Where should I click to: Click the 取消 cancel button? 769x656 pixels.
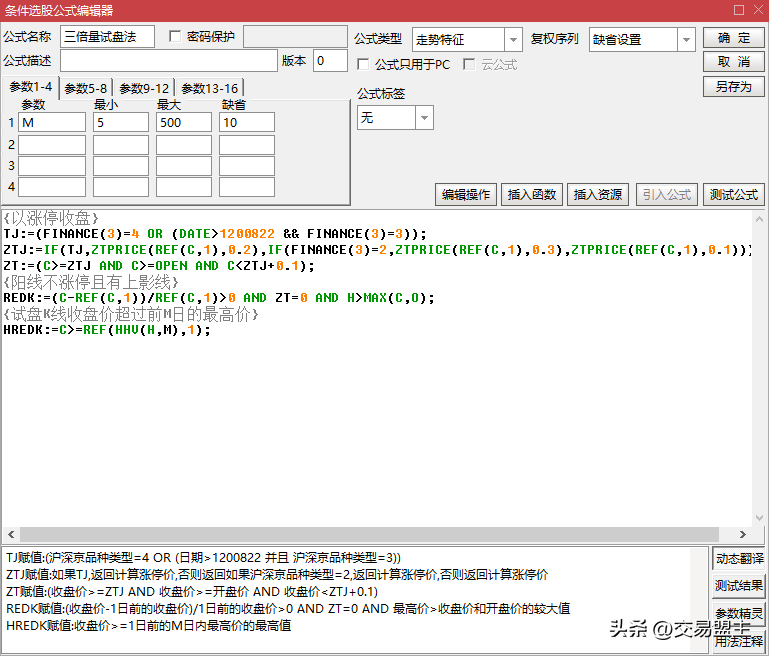click(x=733, y=62)
